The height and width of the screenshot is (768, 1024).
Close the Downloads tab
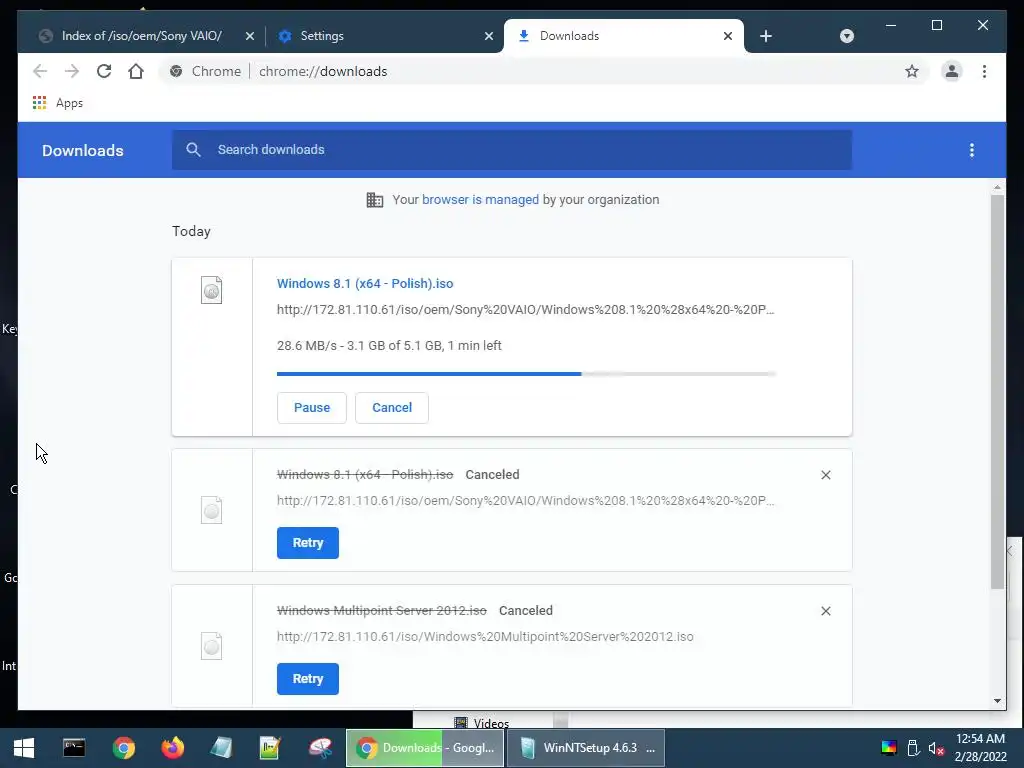pyautogui.click(x=728, y=36)
